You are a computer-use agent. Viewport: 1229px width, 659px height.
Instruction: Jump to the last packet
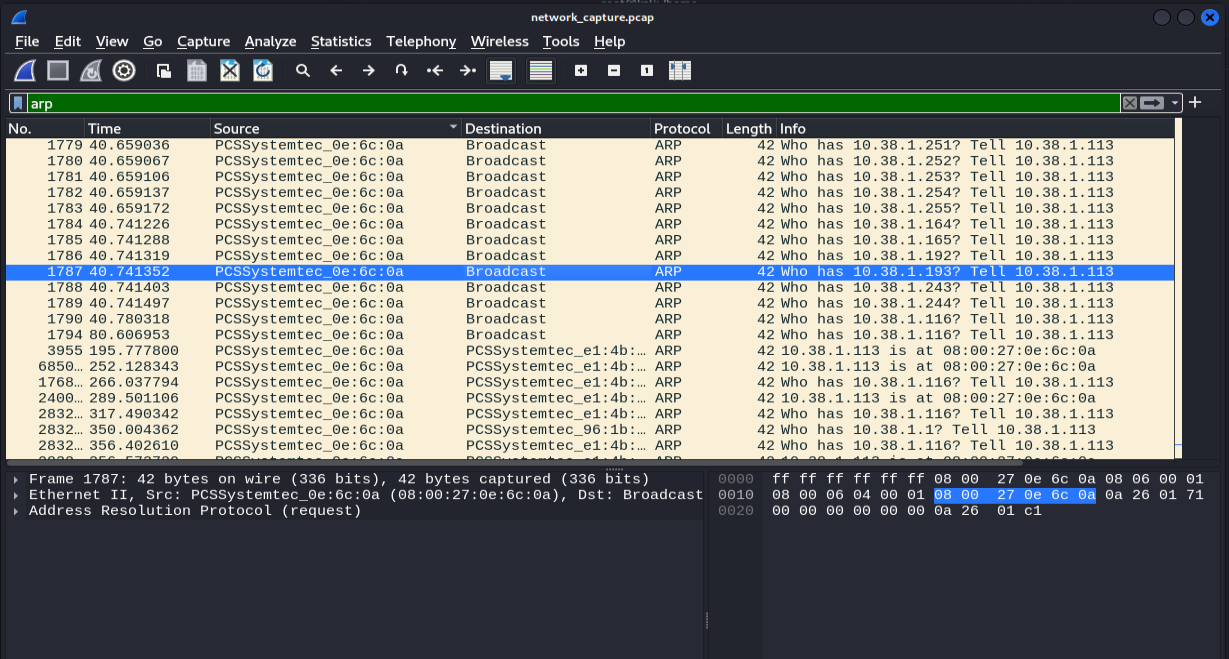tap(467, 71)
